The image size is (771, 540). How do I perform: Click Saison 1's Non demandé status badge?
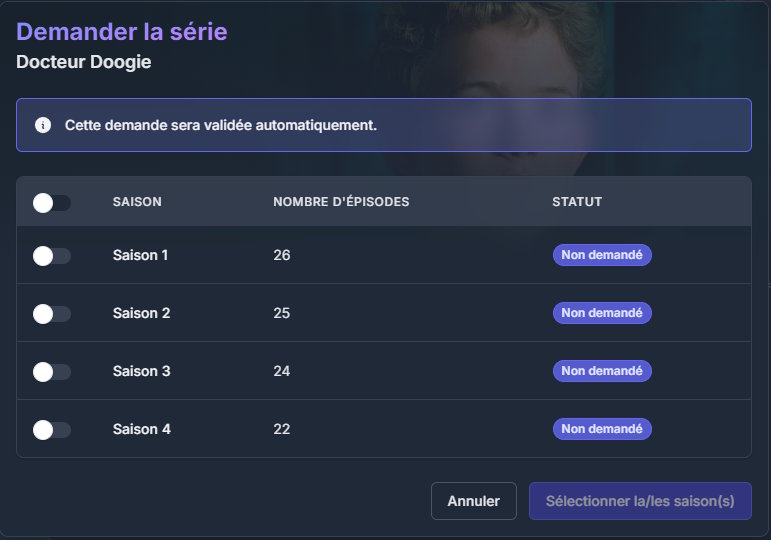[602, 255]
